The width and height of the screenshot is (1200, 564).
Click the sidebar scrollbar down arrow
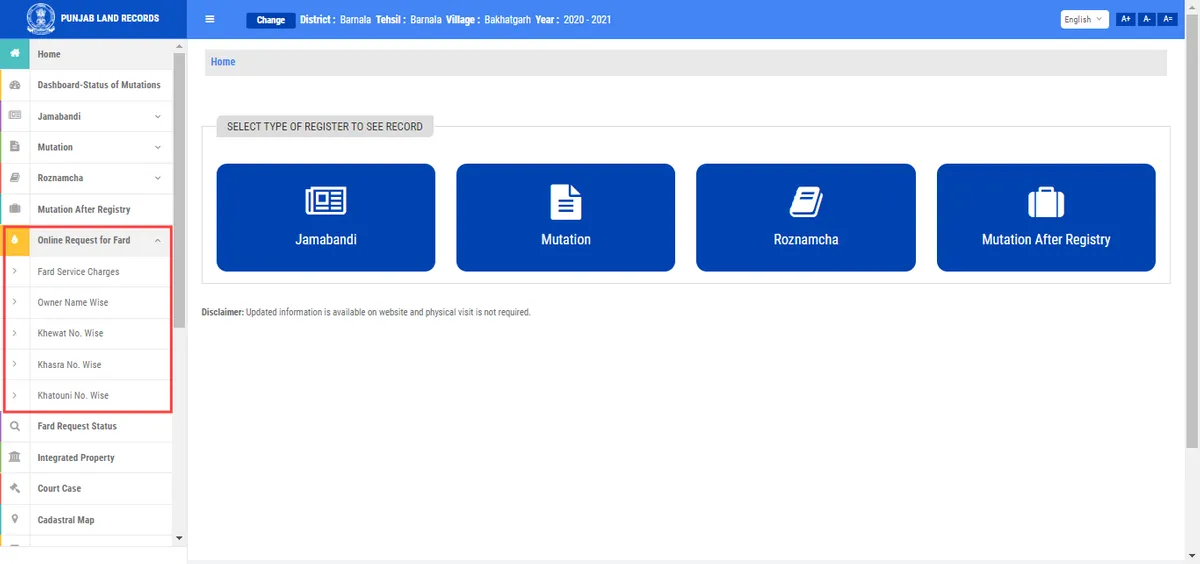(179, 538)
